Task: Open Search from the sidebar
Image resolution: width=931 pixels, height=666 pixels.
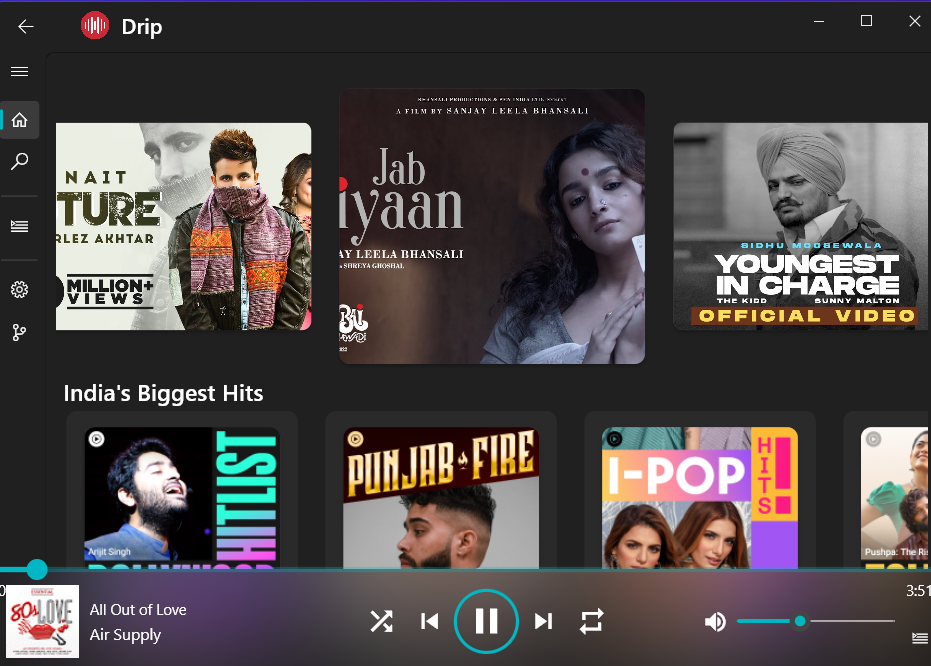Action: [20, 161]
